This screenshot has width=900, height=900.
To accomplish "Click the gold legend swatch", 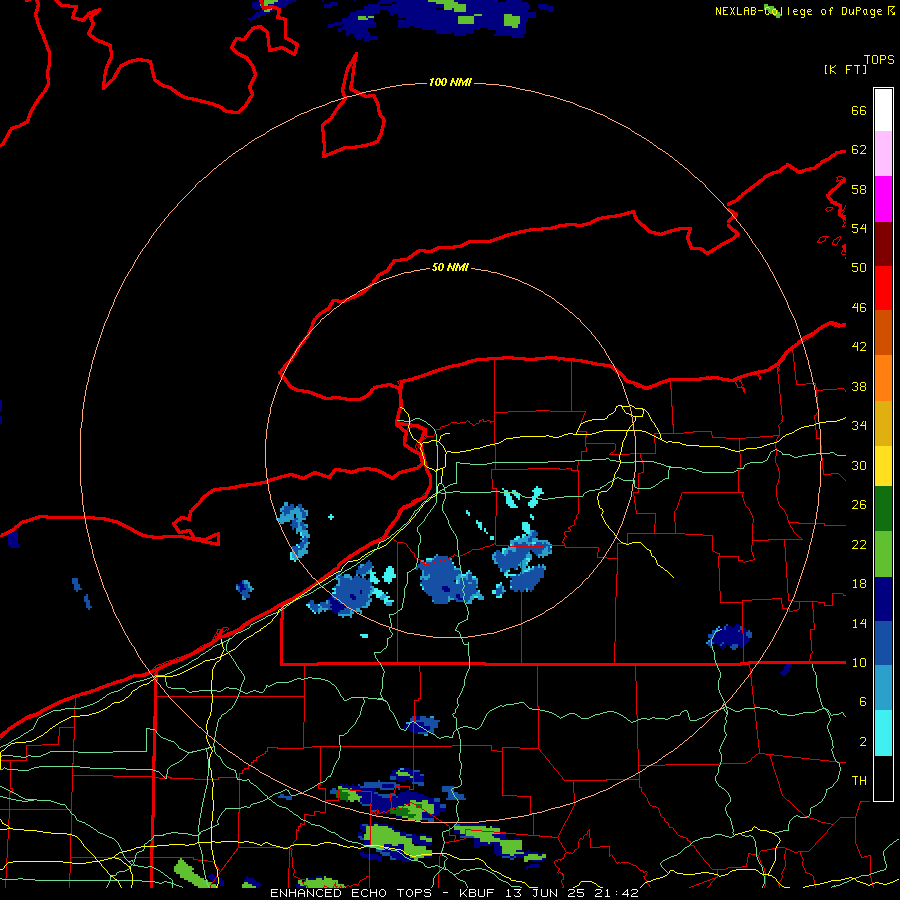I will (883, 423).
